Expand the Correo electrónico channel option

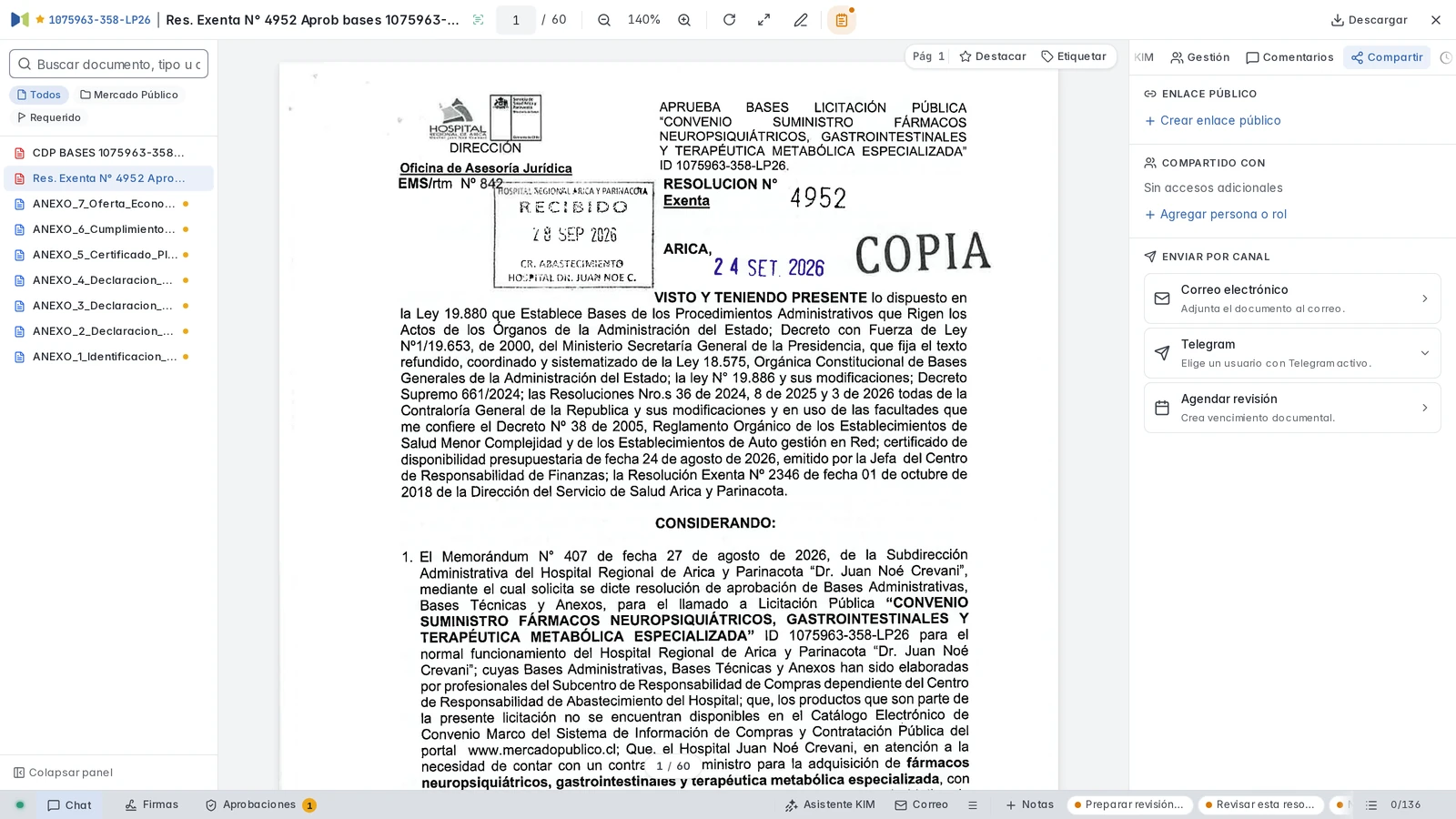point(1292,298)
